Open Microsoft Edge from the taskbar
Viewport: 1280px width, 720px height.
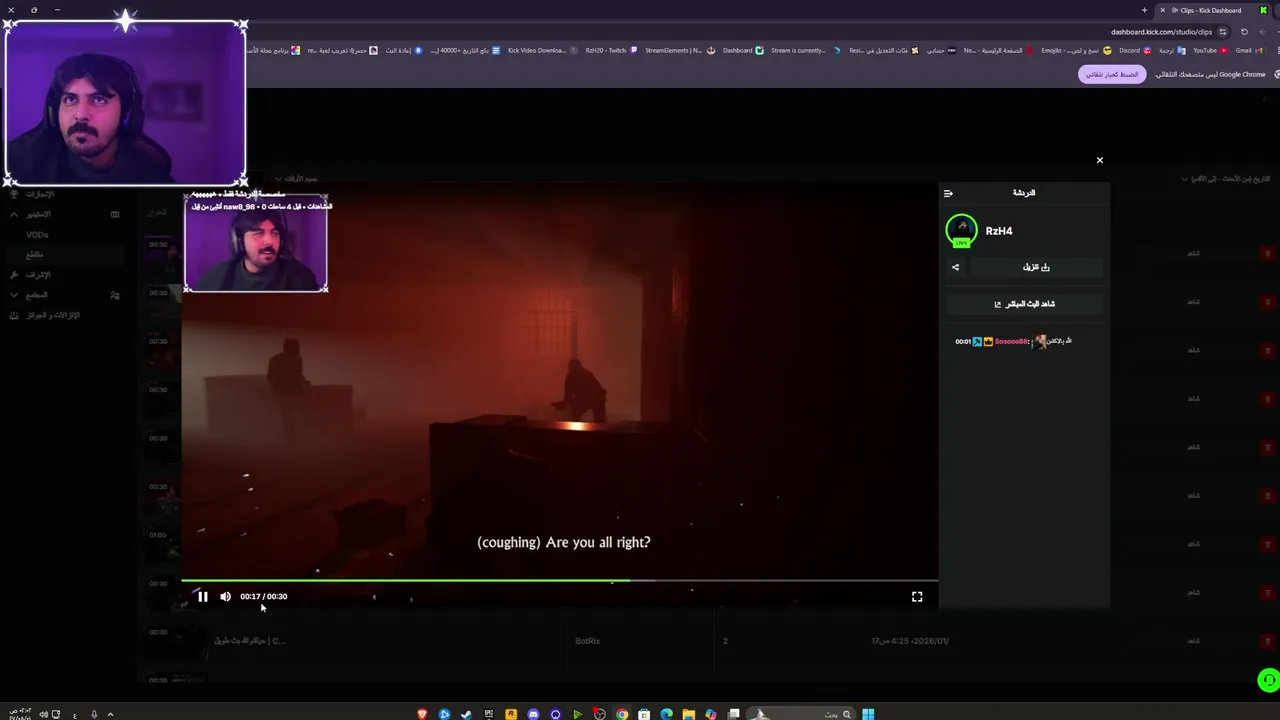[x=666, y=714]
